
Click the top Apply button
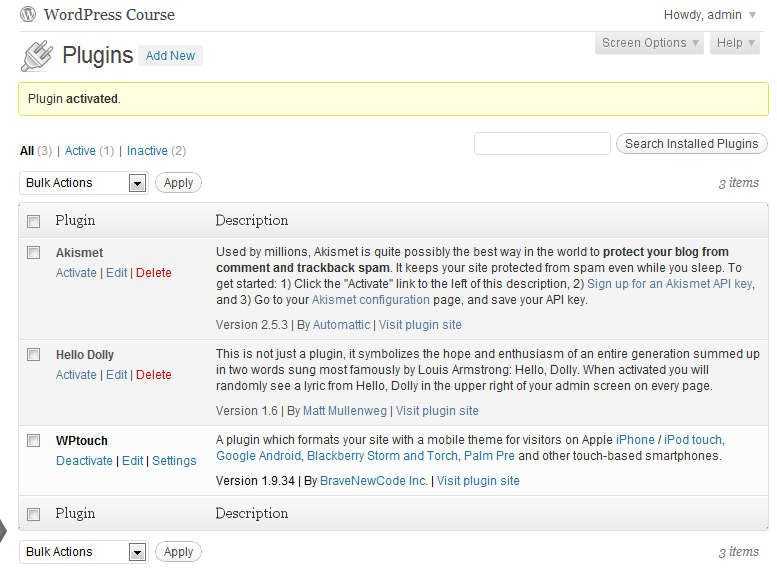pos(178,183)
